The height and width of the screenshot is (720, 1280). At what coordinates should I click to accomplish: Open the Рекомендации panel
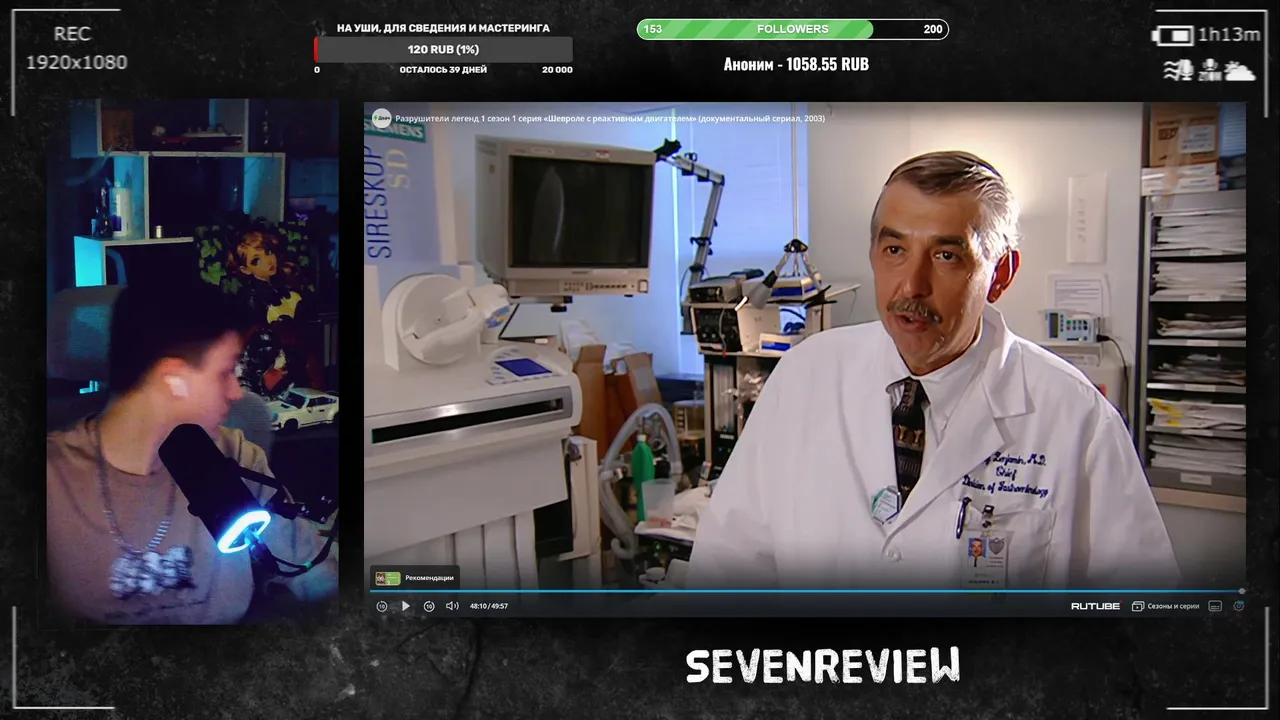(x=415, y=578)
